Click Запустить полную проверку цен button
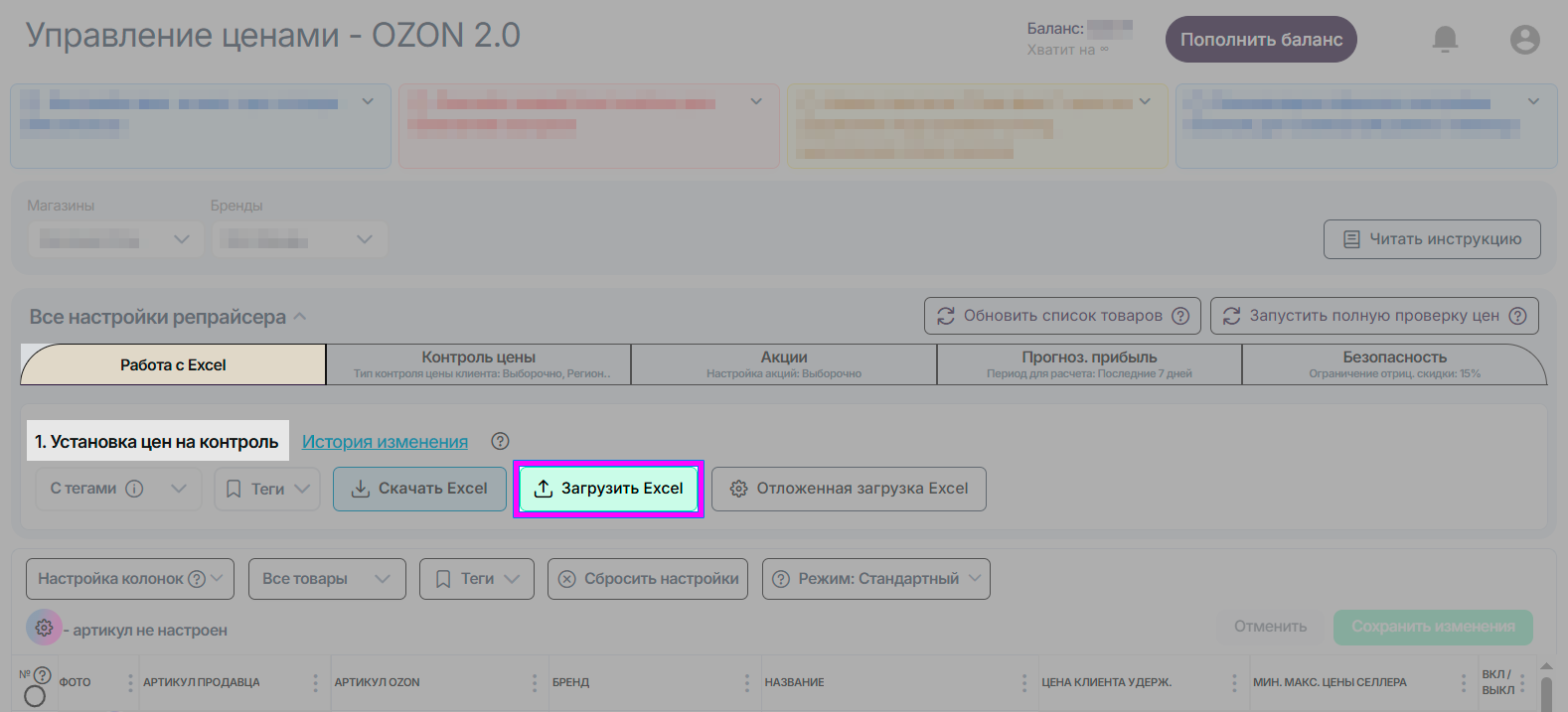The height and width of the screenshot is (712, 1568). [x=1374, y=316]
